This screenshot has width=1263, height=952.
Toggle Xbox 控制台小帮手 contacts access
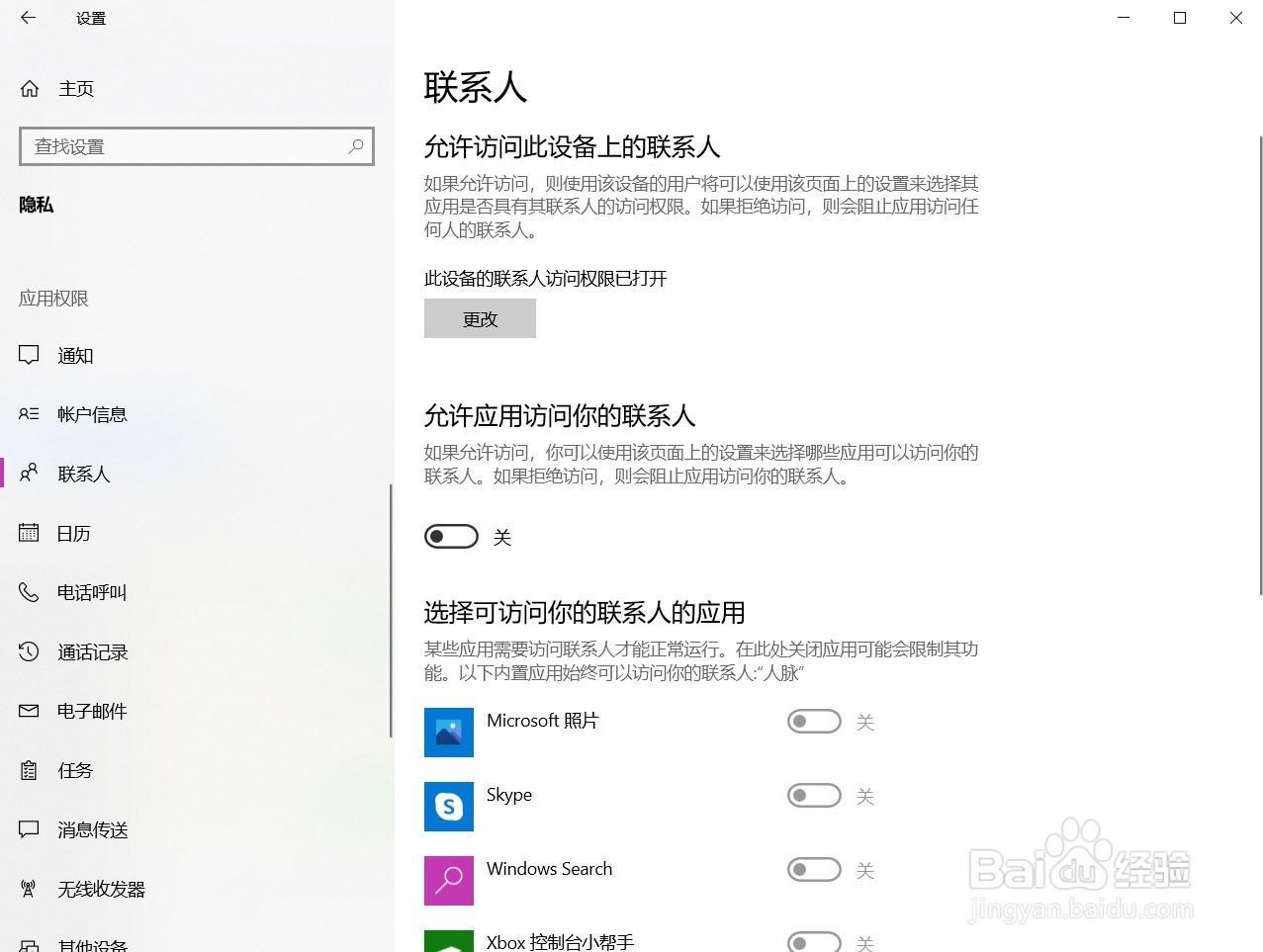(814, 942)
